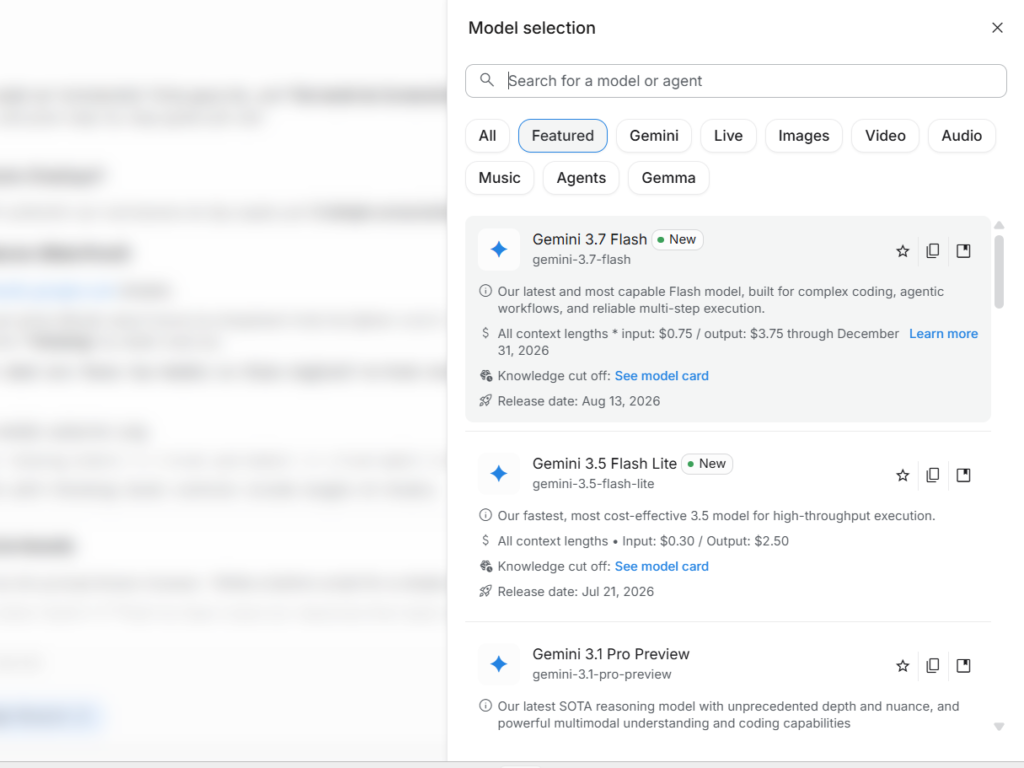This screenshot has width=1024, height=768.
Task: Focus the Search for a model field
Action: click(x=736, y=81)
